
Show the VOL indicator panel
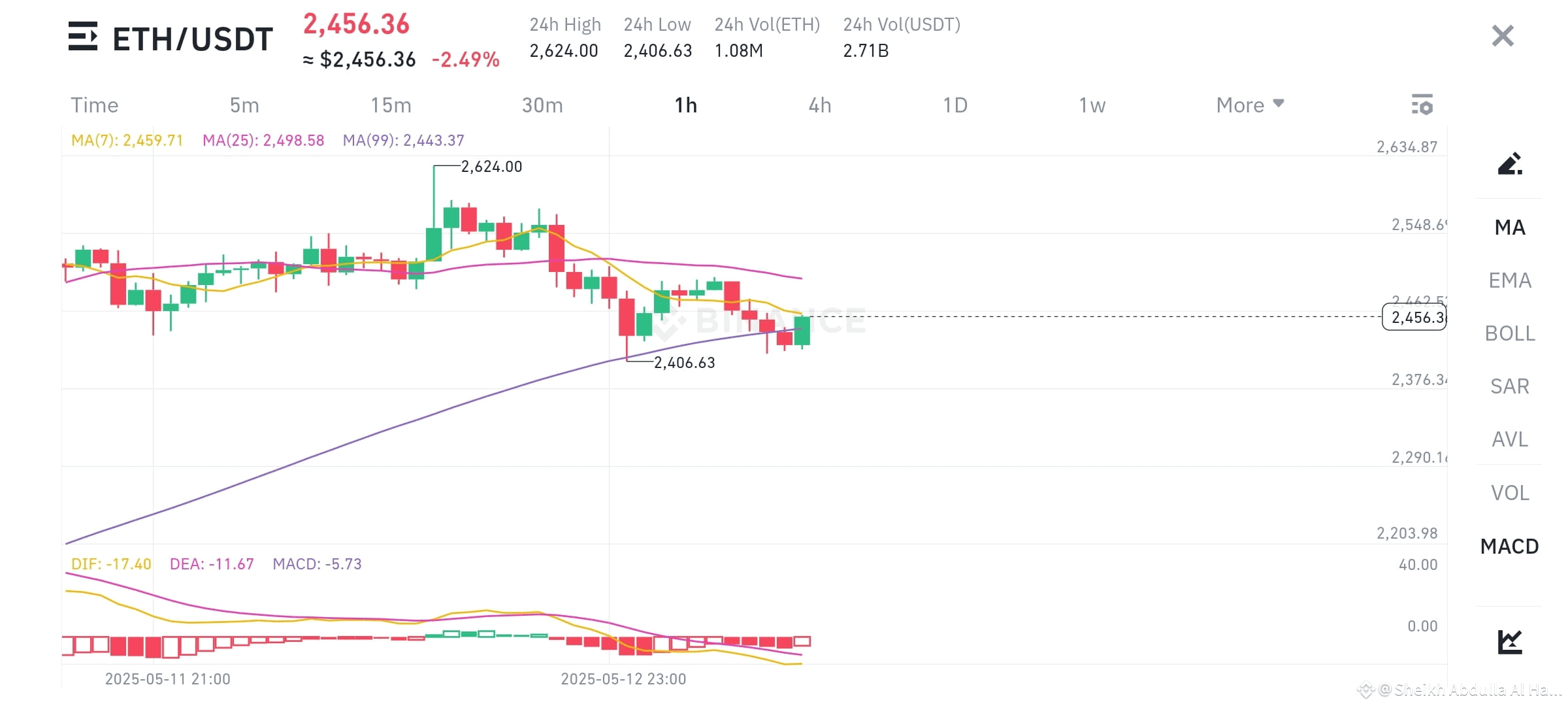(1509, 493)
